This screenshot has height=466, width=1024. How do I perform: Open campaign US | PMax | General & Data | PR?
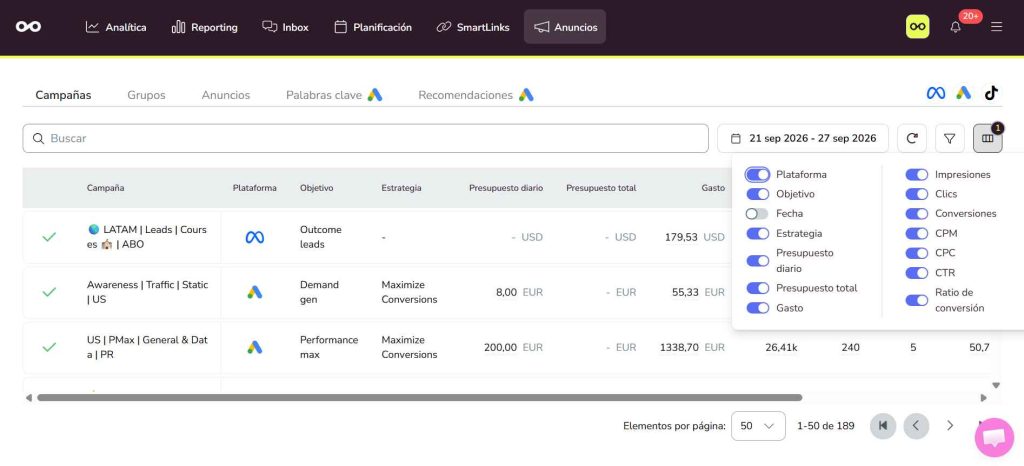(x=147, y=347)
